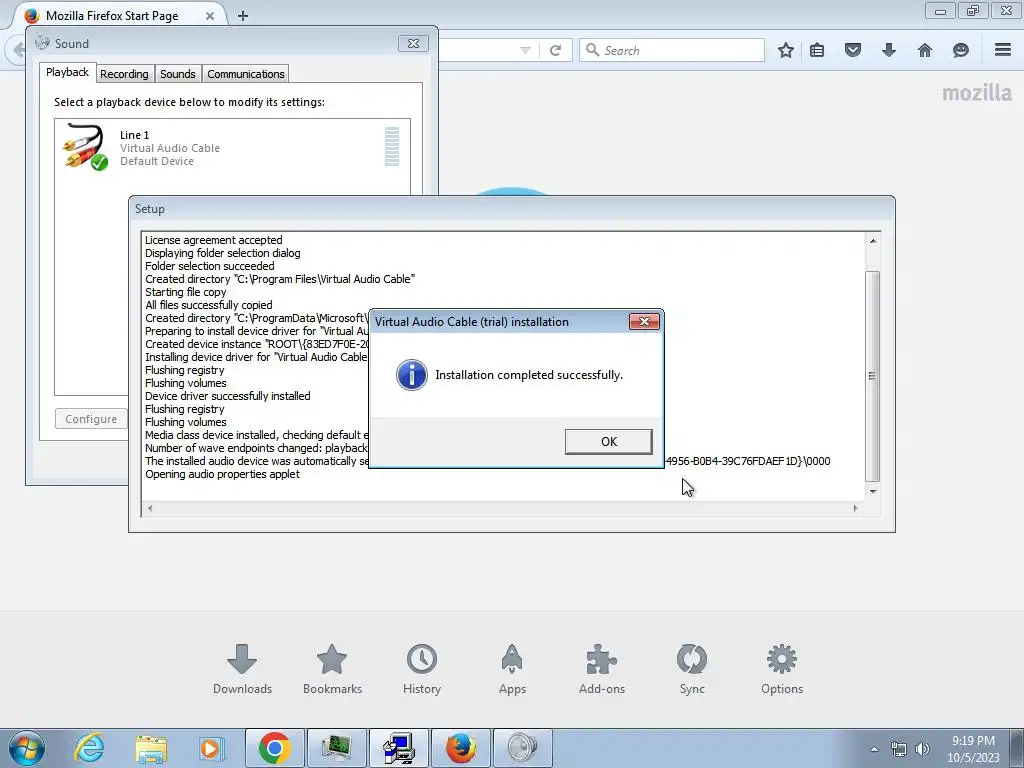
Task: Open Windows Explorer folder from the taskbar
Action: click(151, 748)
